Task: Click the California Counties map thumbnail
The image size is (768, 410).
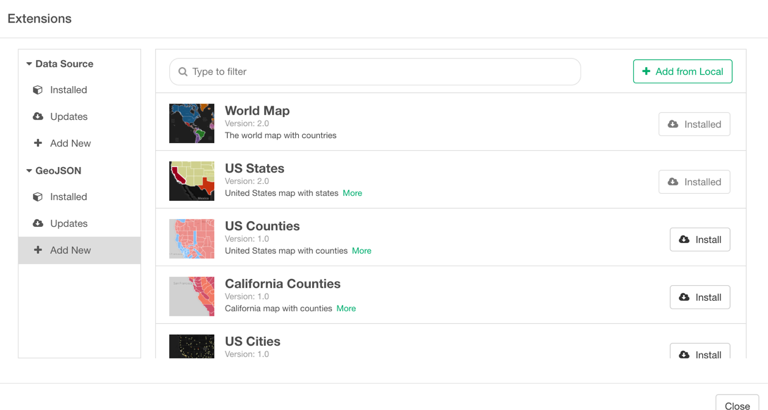Action: point(192,297)
